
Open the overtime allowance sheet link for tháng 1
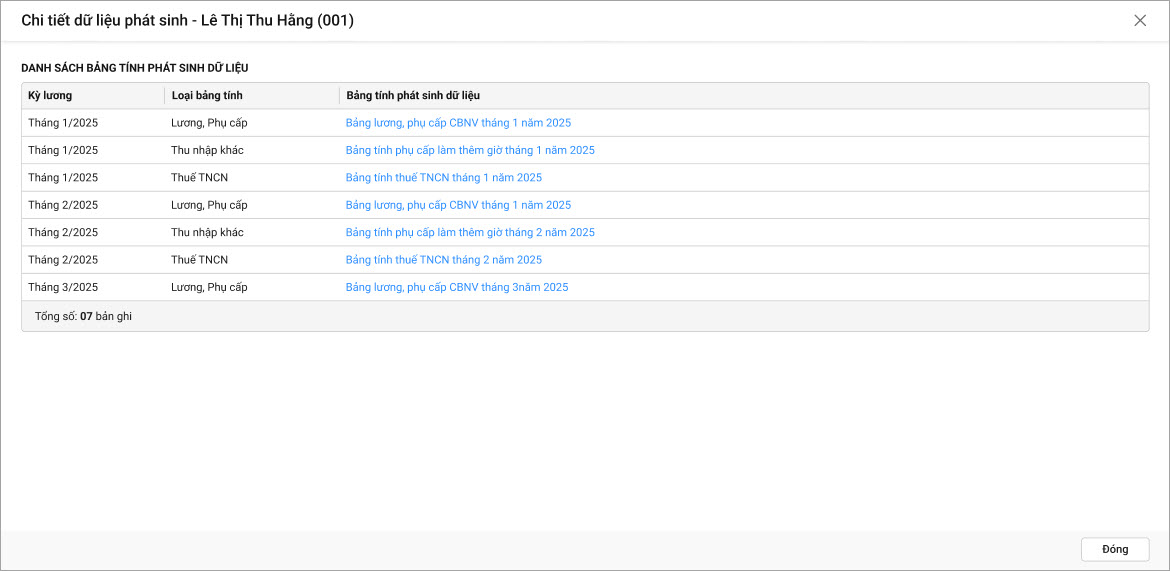(469, 150)
